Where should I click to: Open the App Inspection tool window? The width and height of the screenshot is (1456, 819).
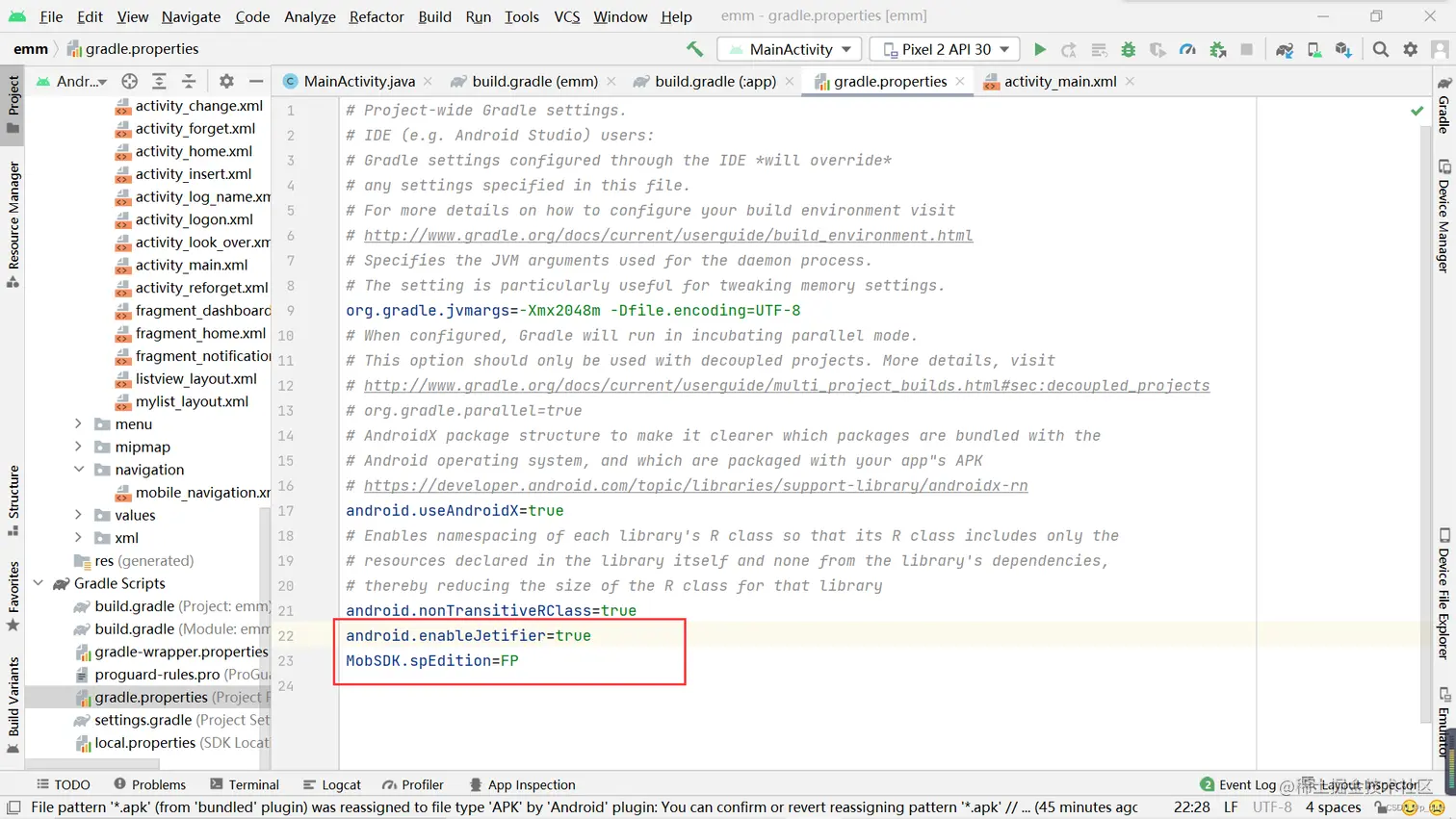(522, 785)
